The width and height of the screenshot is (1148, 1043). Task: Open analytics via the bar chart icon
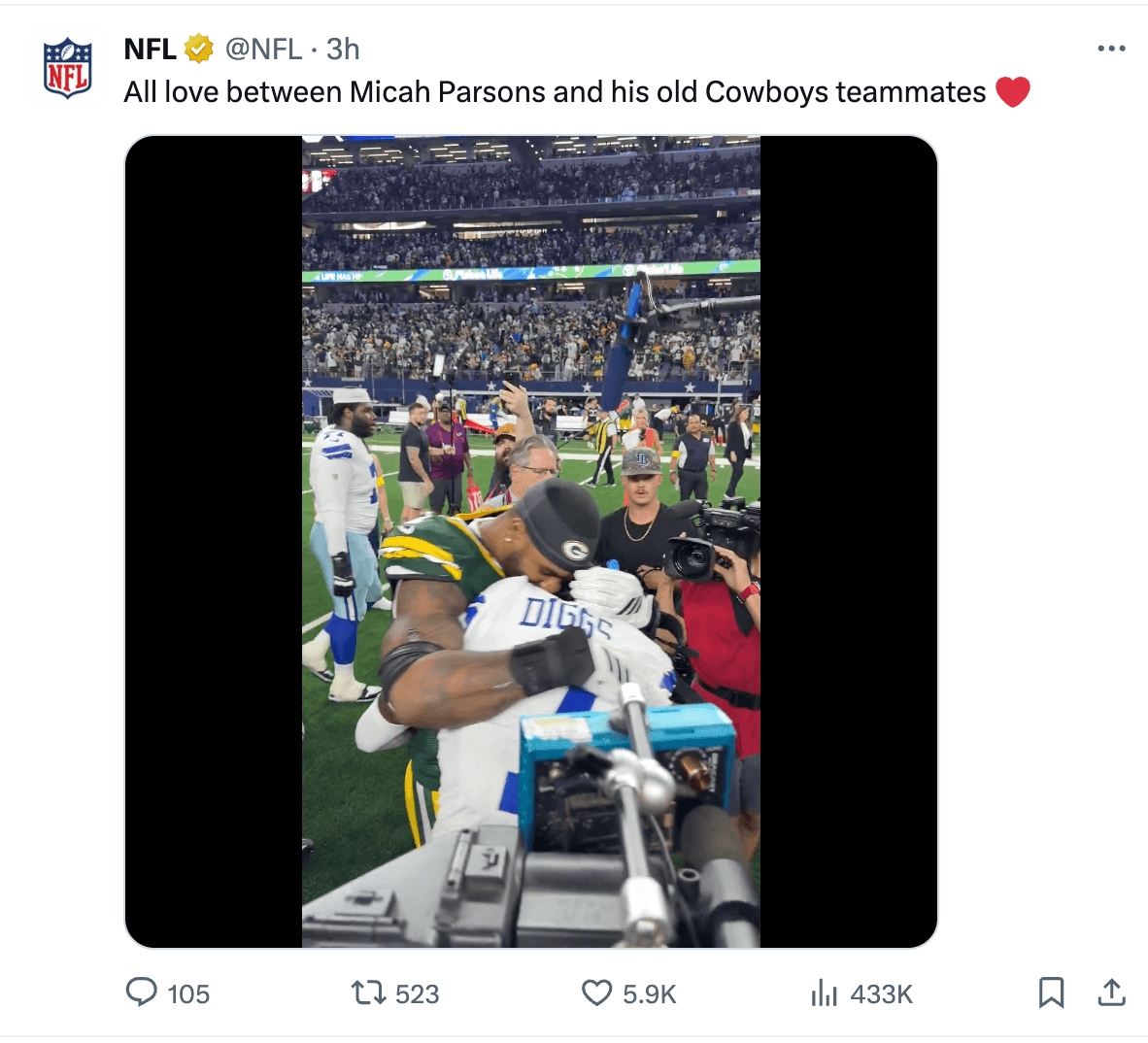pyautogui.click(x=824, y=993)
